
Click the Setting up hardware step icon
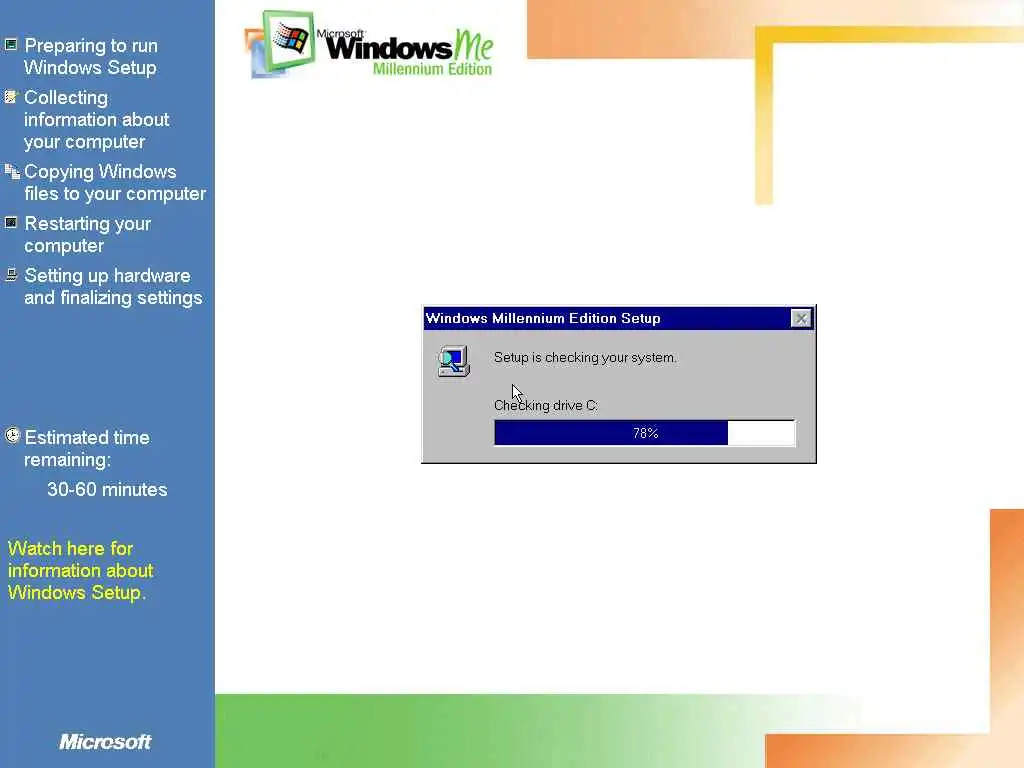point(11,274)
